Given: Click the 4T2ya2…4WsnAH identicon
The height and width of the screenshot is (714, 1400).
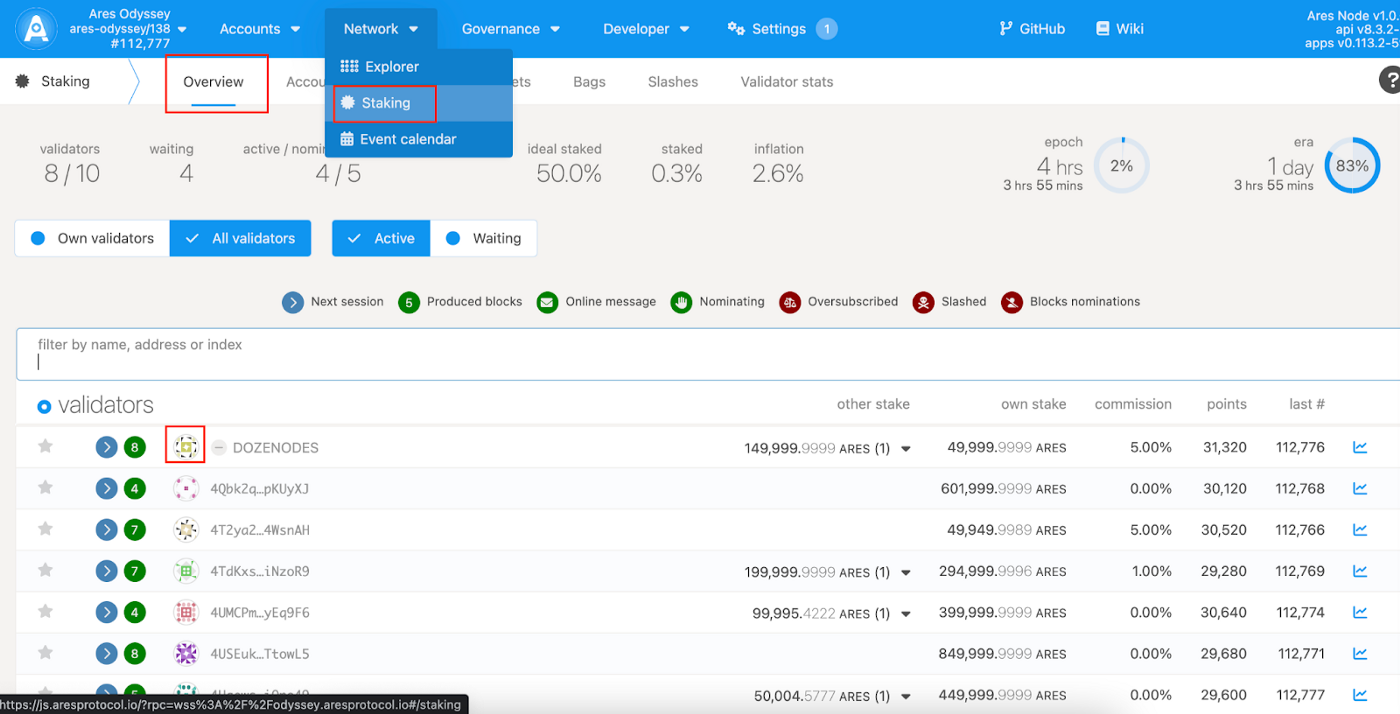Looking at the screenshot, I should pyautogui.click(x=185, y=530).
